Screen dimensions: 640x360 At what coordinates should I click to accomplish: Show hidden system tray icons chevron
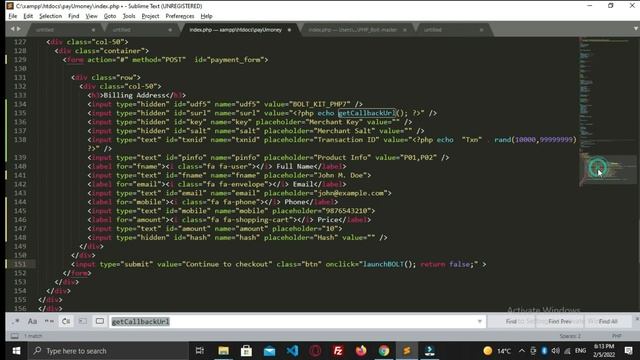[x=522, y=351]
